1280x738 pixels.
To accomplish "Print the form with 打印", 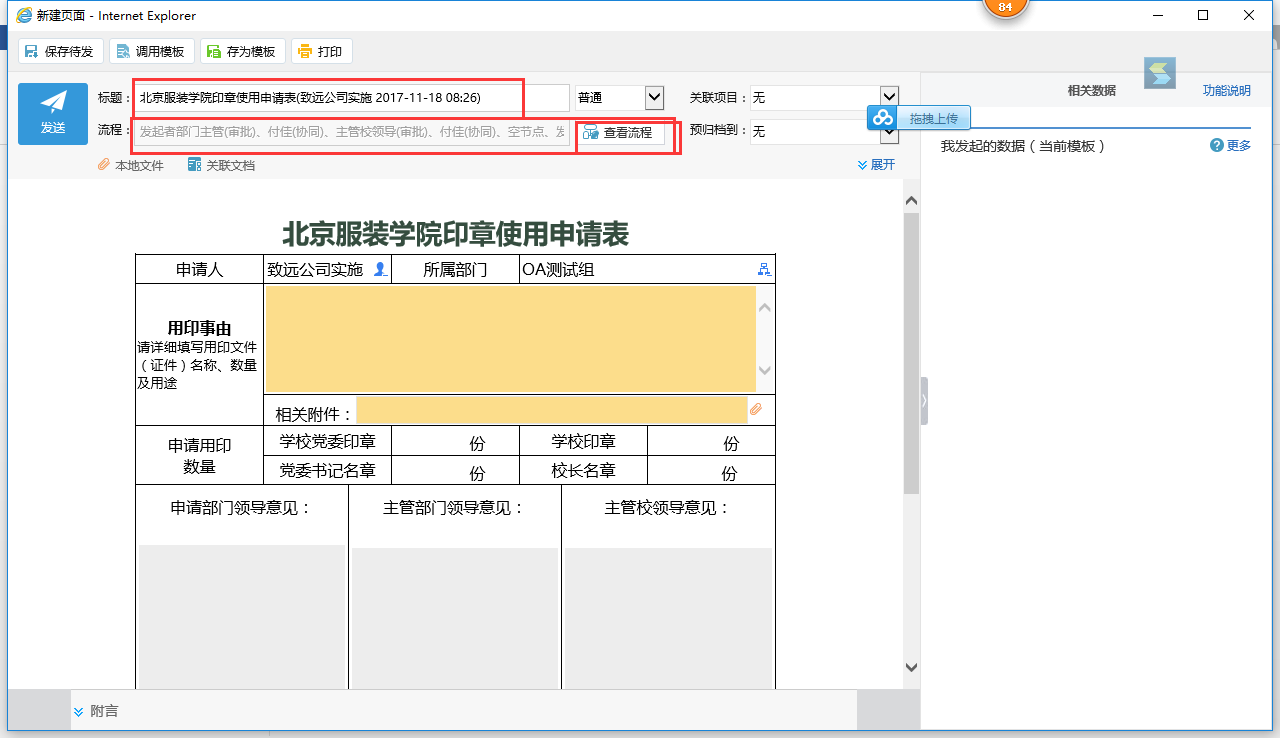I will [x=321, y=52].
